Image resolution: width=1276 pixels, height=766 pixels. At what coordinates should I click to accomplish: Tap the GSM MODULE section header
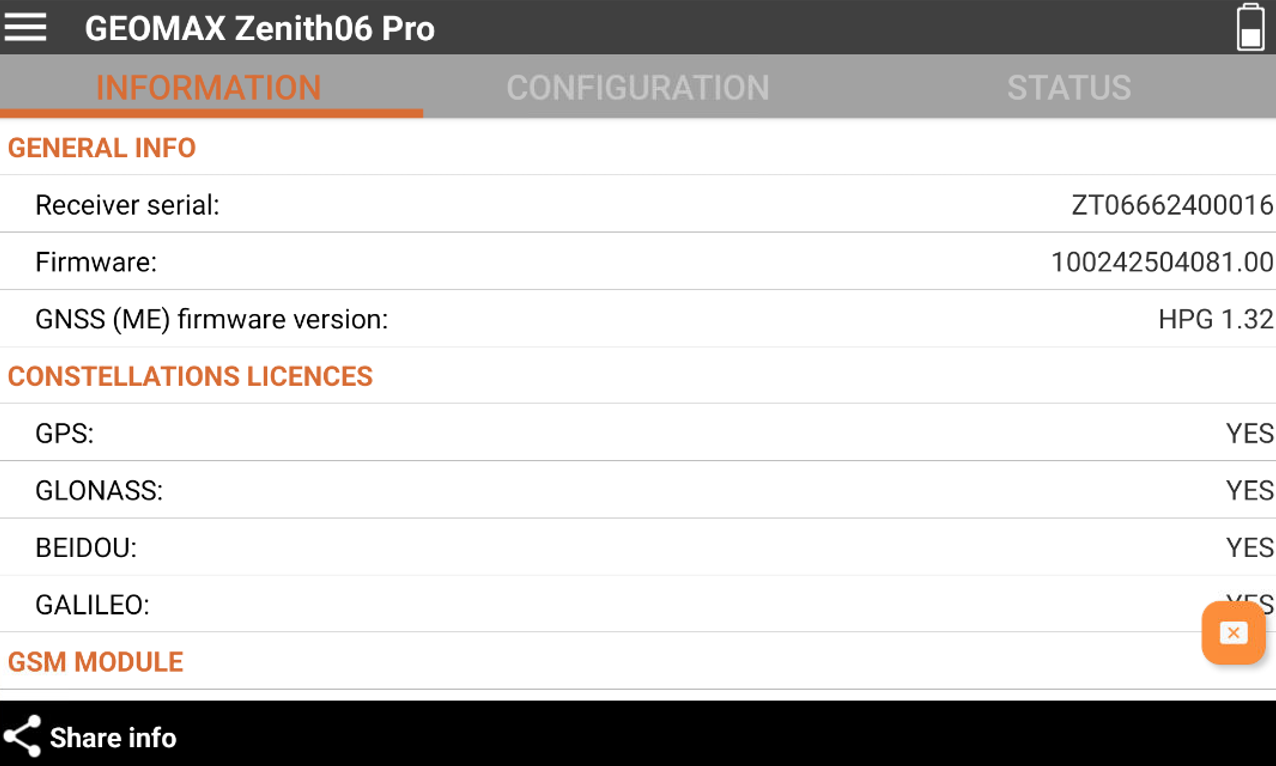pyautogui.click(x=96, y=662)
